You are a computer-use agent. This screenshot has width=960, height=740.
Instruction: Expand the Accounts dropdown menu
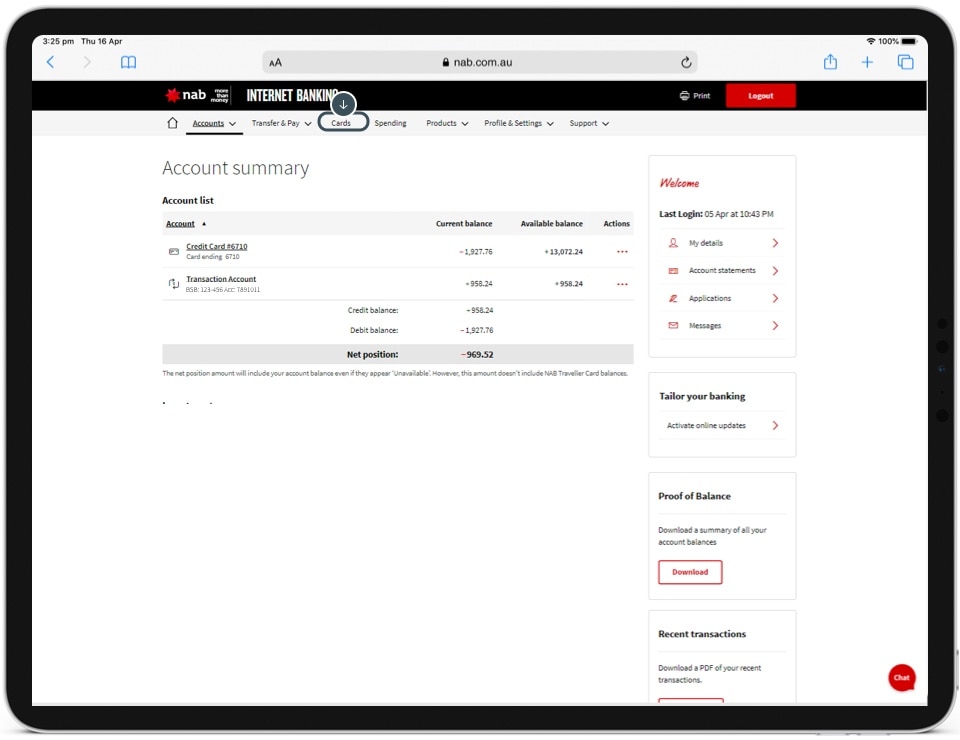click(214, 124)
